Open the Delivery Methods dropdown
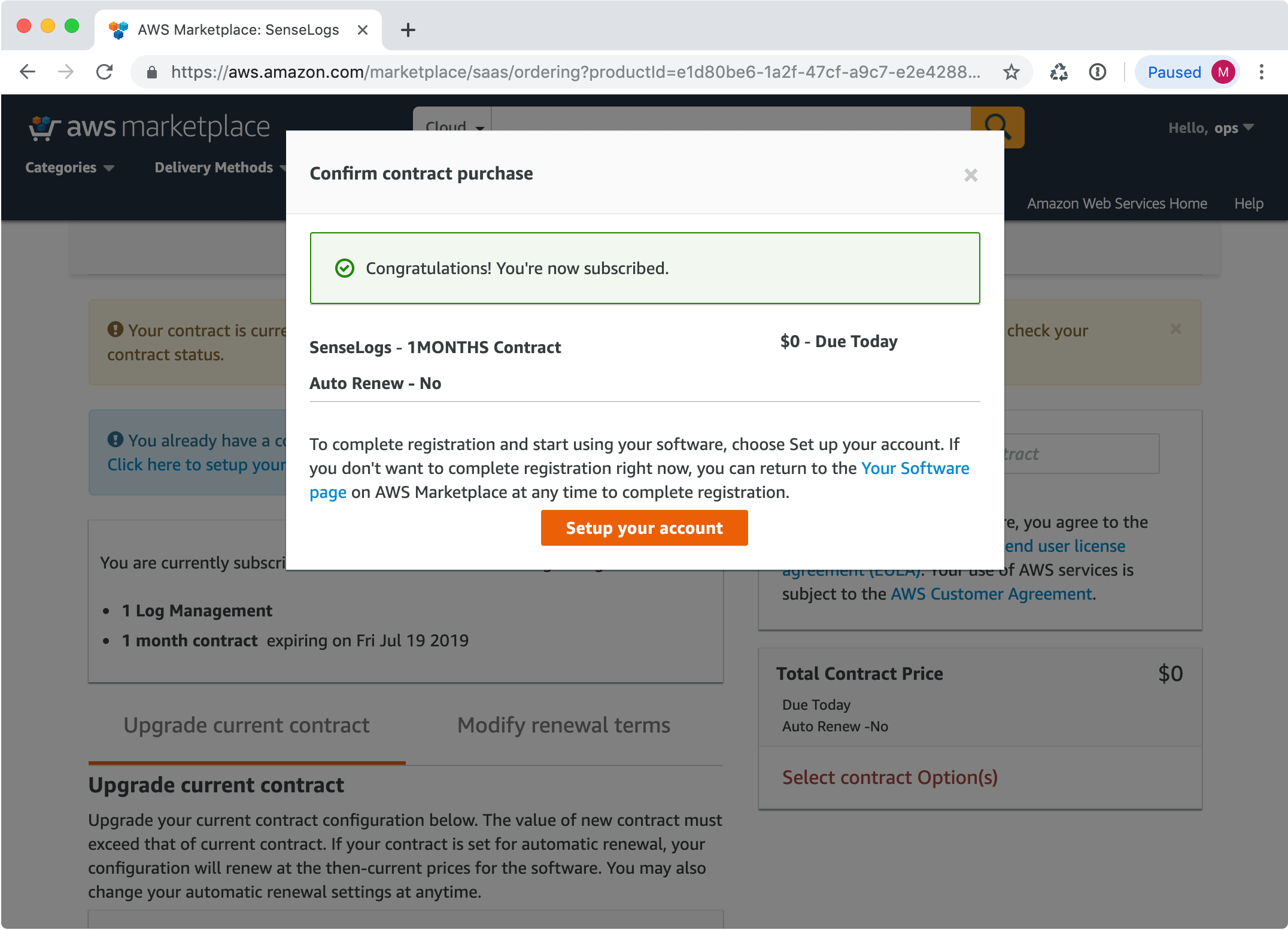Image resolution: width=1288 pixels, height=930 pixels. tap(220, 168)
